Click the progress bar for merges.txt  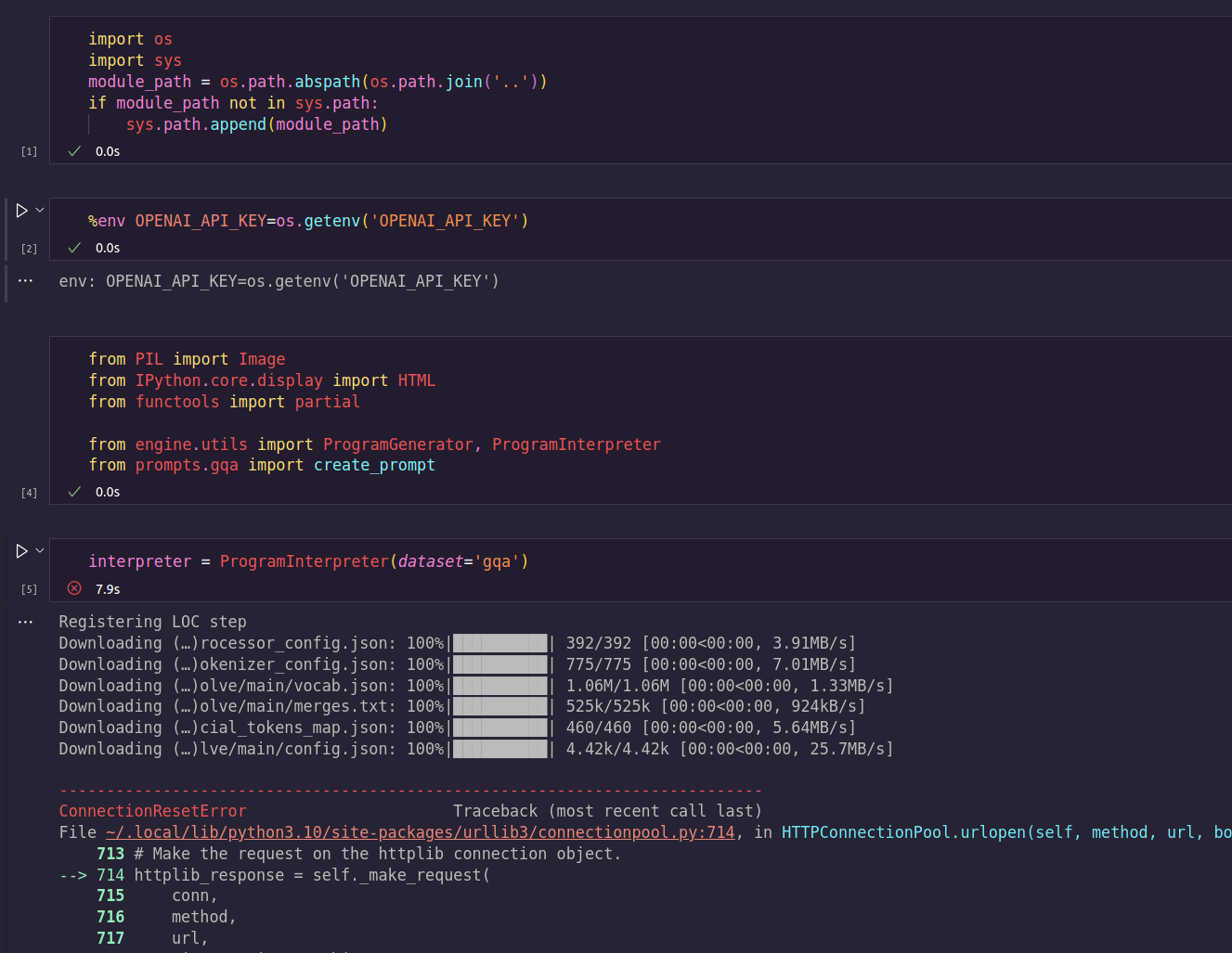(500, 706)
